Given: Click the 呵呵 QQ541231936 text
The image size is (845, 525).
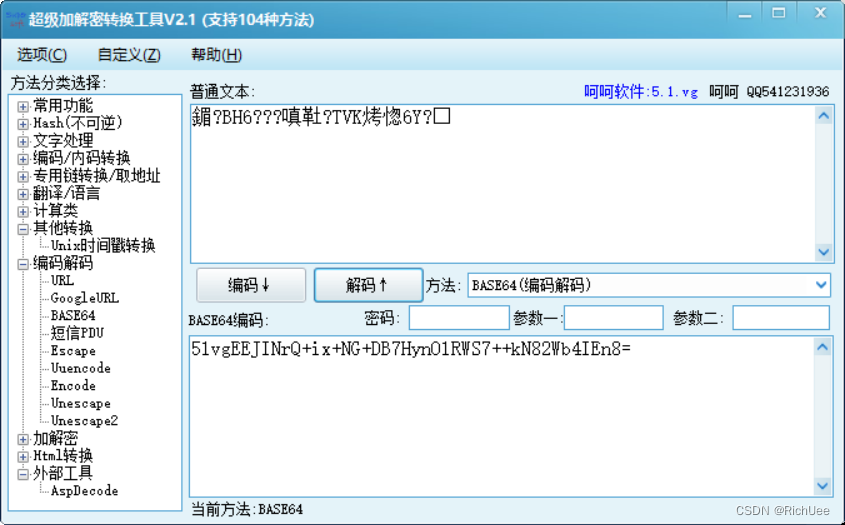Looking at the screenshot, I should 769,92.
